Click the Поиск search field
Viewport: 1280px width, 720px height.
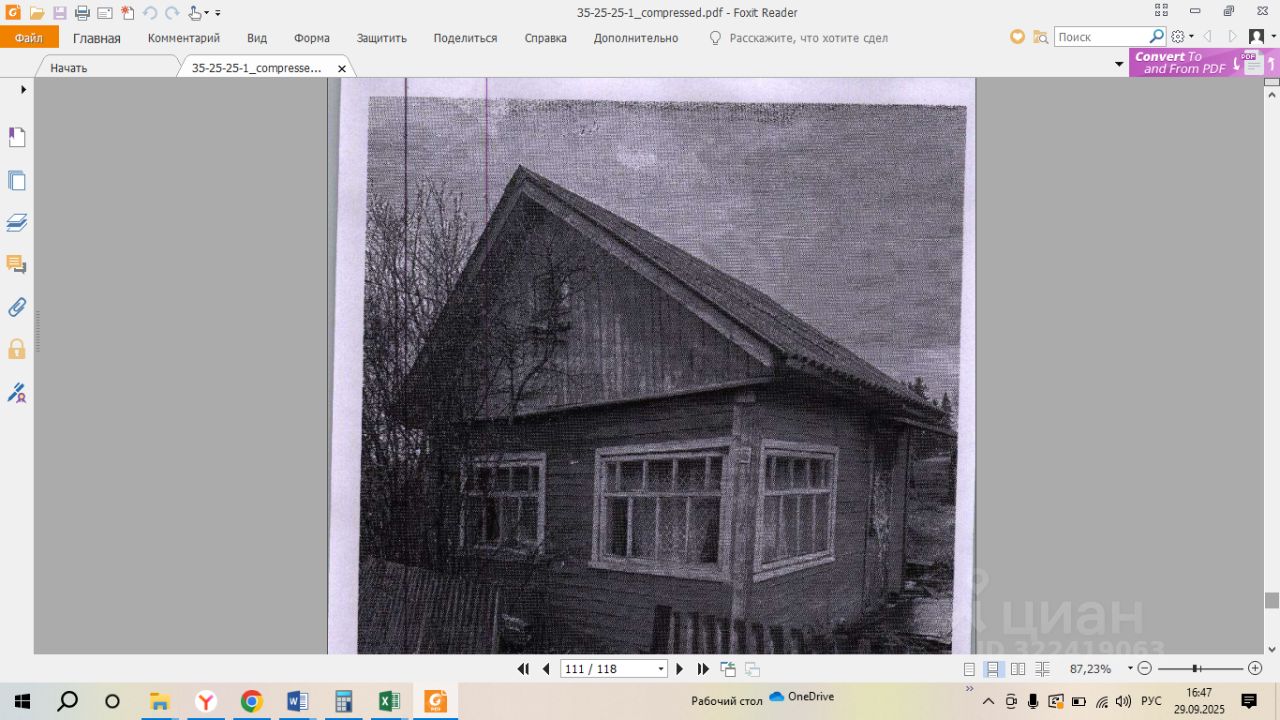1100,37
